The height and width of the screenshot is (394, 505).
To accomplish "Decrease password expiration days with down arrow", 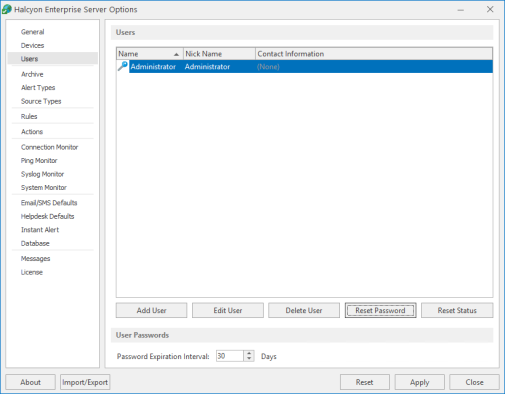I will click(249, 359).
